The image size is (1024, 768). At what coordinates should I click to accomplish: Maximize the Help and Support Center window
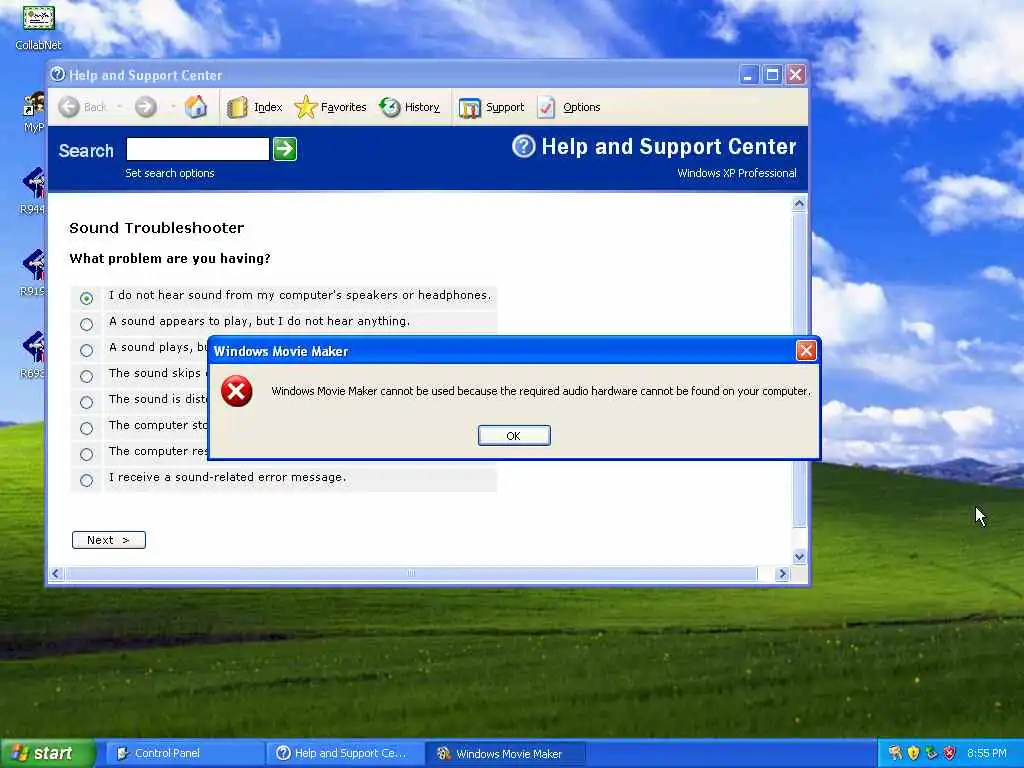coord(772,74)
